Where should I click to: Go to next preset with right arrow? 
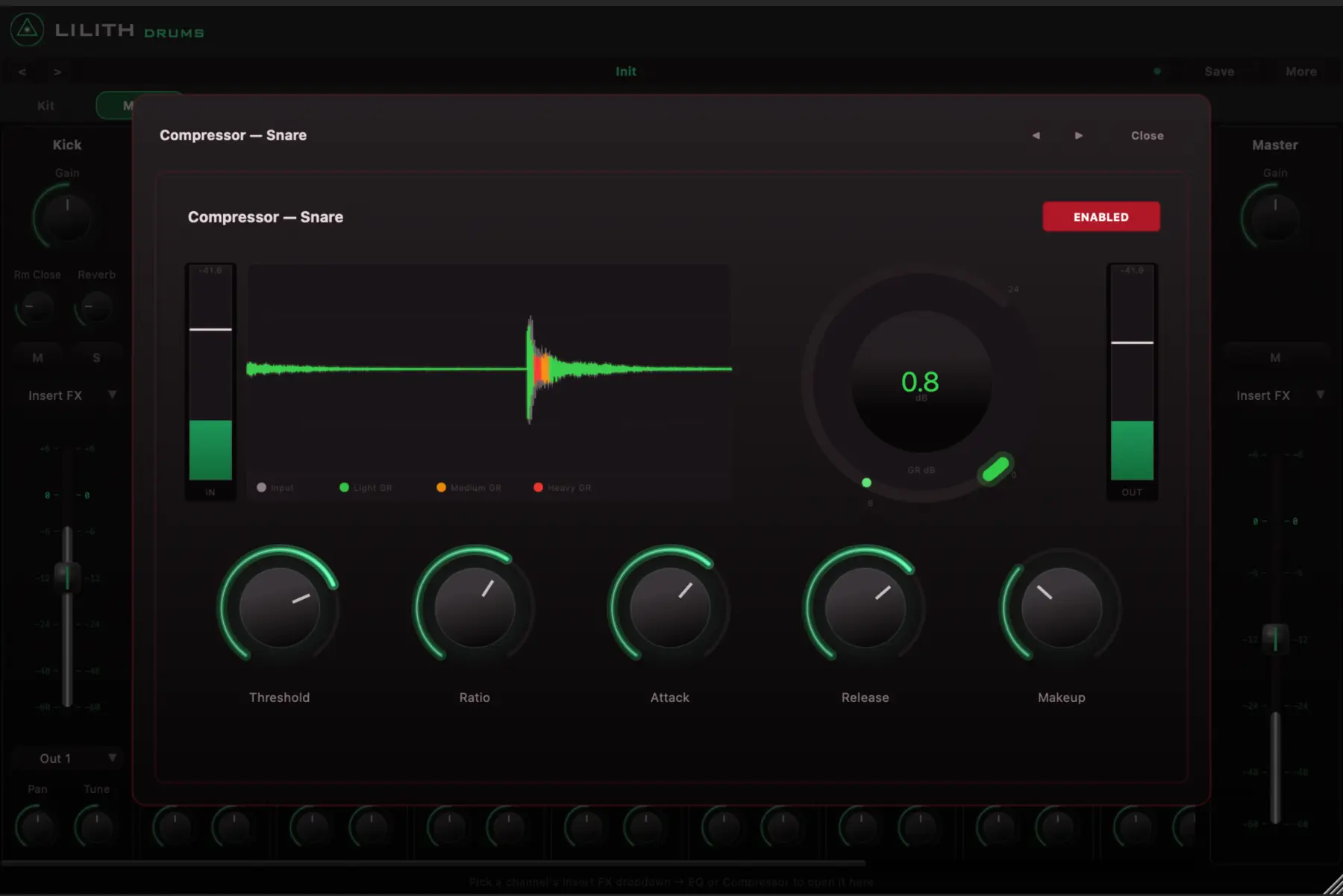57,72
